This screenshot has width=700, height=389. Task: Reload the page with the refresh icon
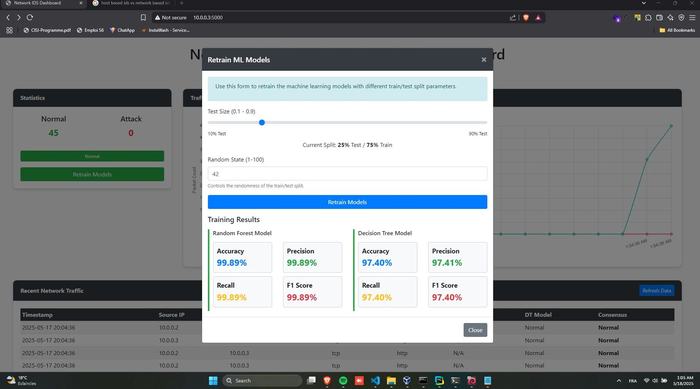click(x=30, y=17)
